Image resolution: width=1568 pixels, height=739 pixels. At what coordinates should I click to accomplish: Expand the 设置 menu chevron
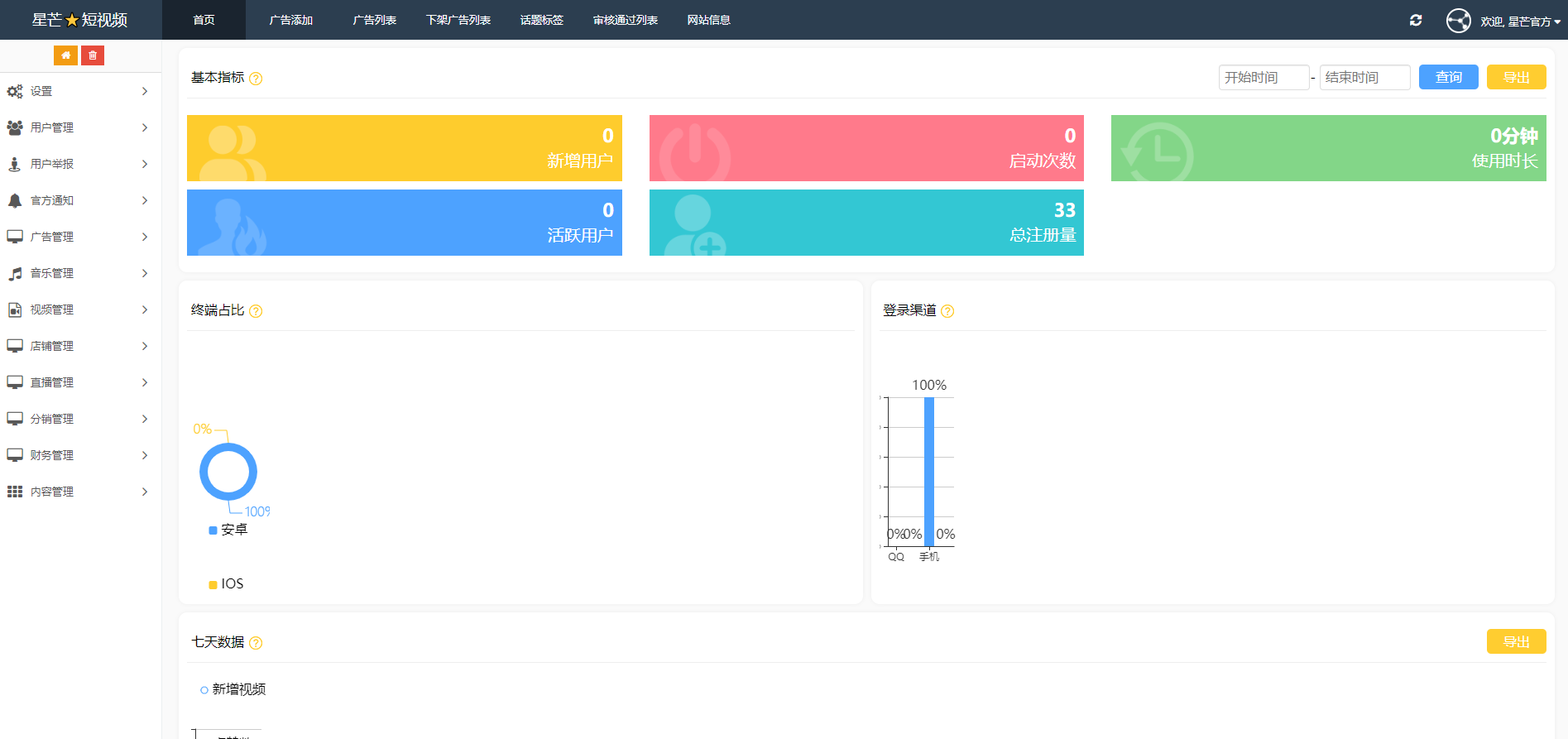pos(145,91)
